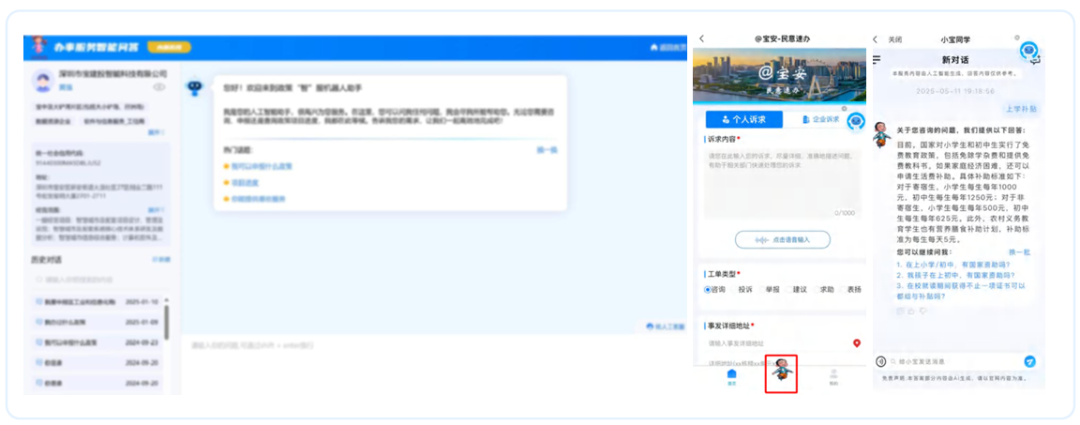1080x425 pixels.
Task: Open the history conversation dated 2025-01-09
Action: (97, 322)
